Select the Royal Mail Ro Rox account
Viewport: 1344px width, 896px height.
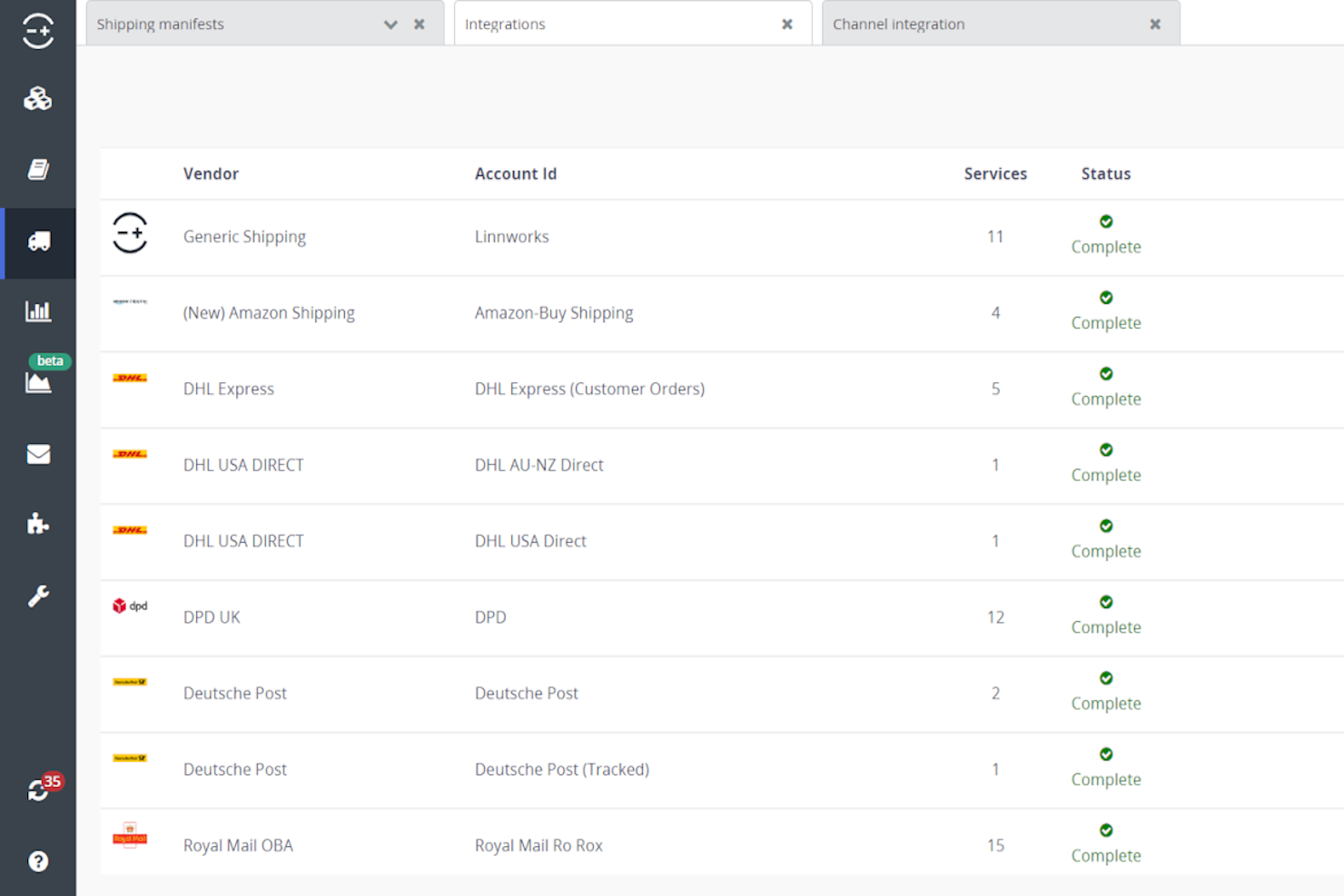539,846
